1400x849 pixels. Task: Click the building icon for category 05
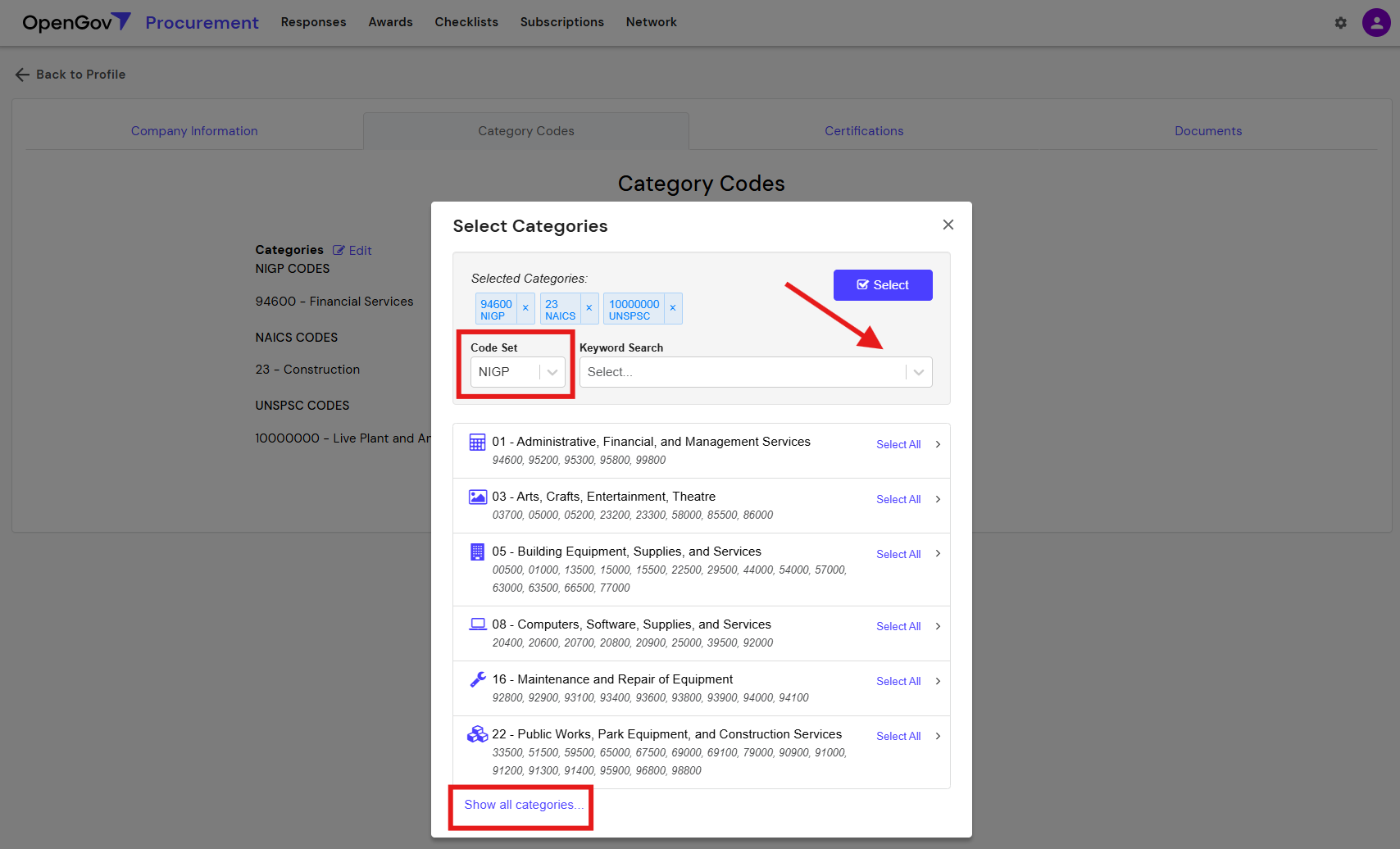click(477, 552)
